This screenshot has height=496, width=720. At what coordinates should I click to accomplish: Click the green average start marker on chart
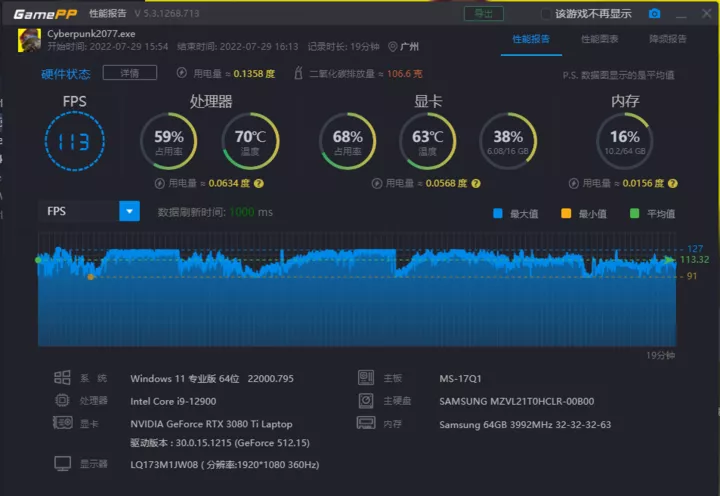[x=38, y=260]
